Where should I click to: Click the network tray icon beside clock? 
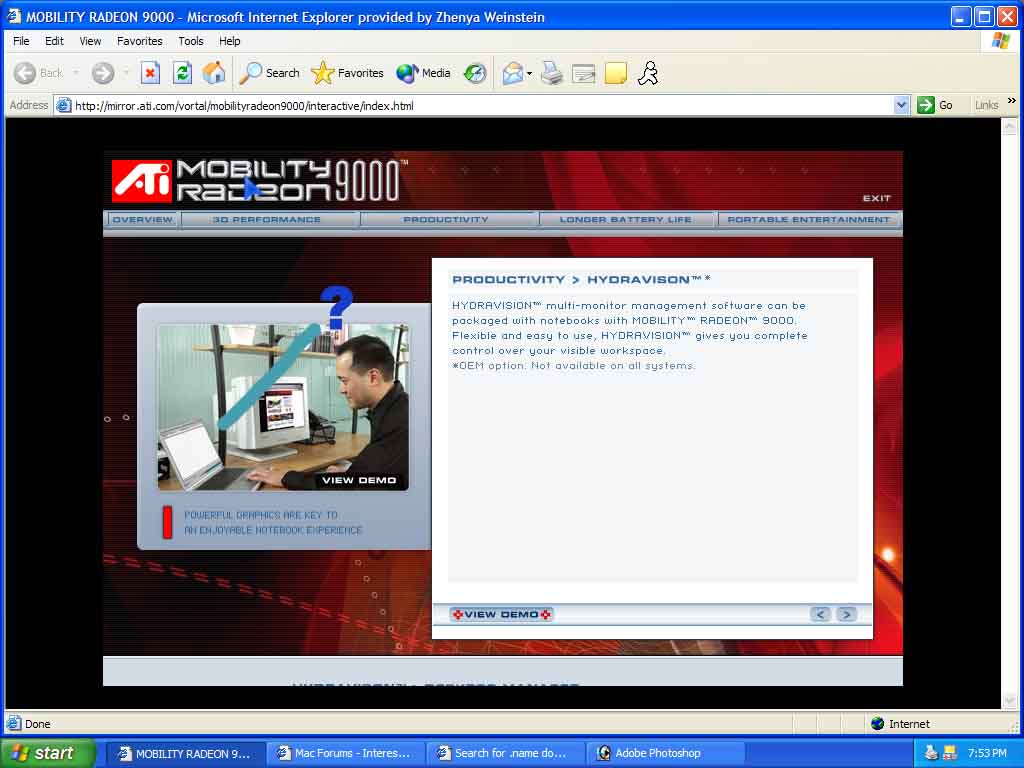(x=950, y=753)
